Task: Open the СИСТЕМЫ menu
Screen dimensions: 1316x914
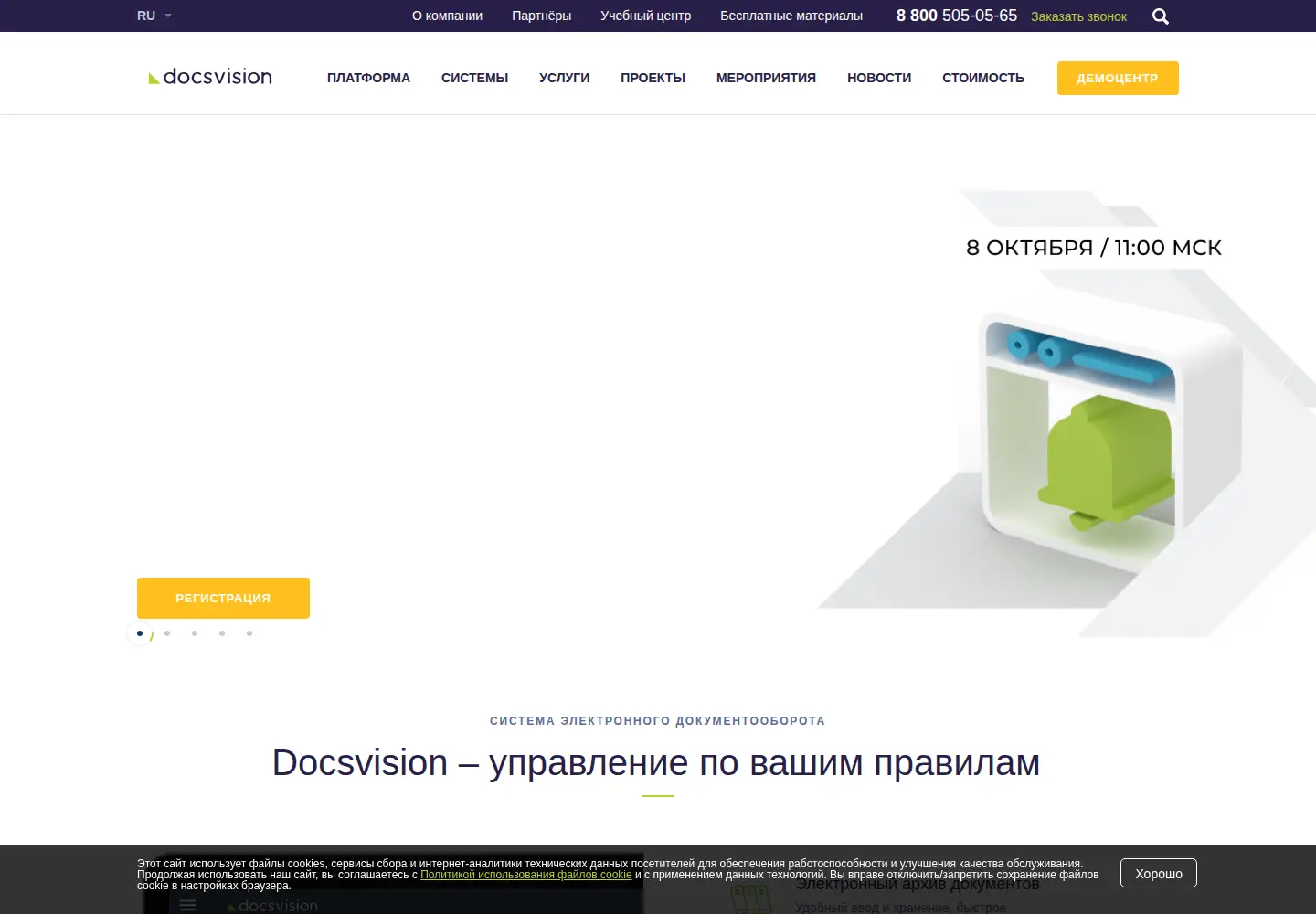Action: click(474, 78)
